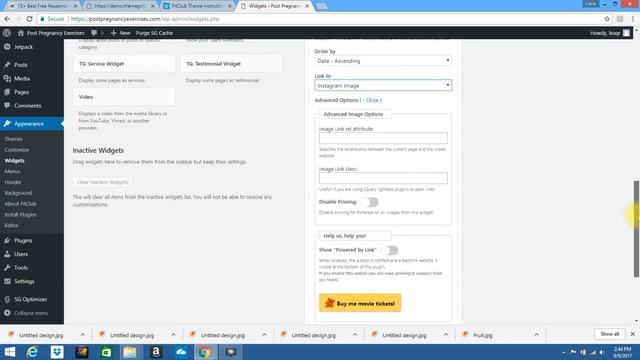Open File Explorer from taskbar

[130, 352]
